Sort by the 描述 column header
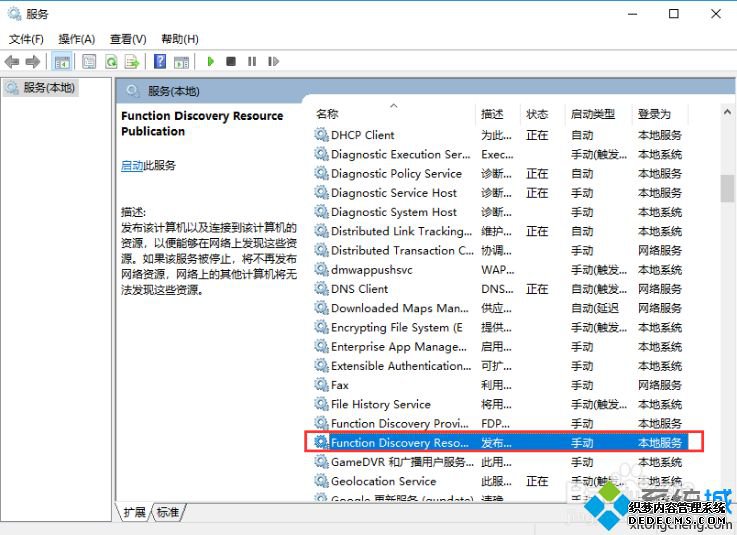 tap(497, 114)
